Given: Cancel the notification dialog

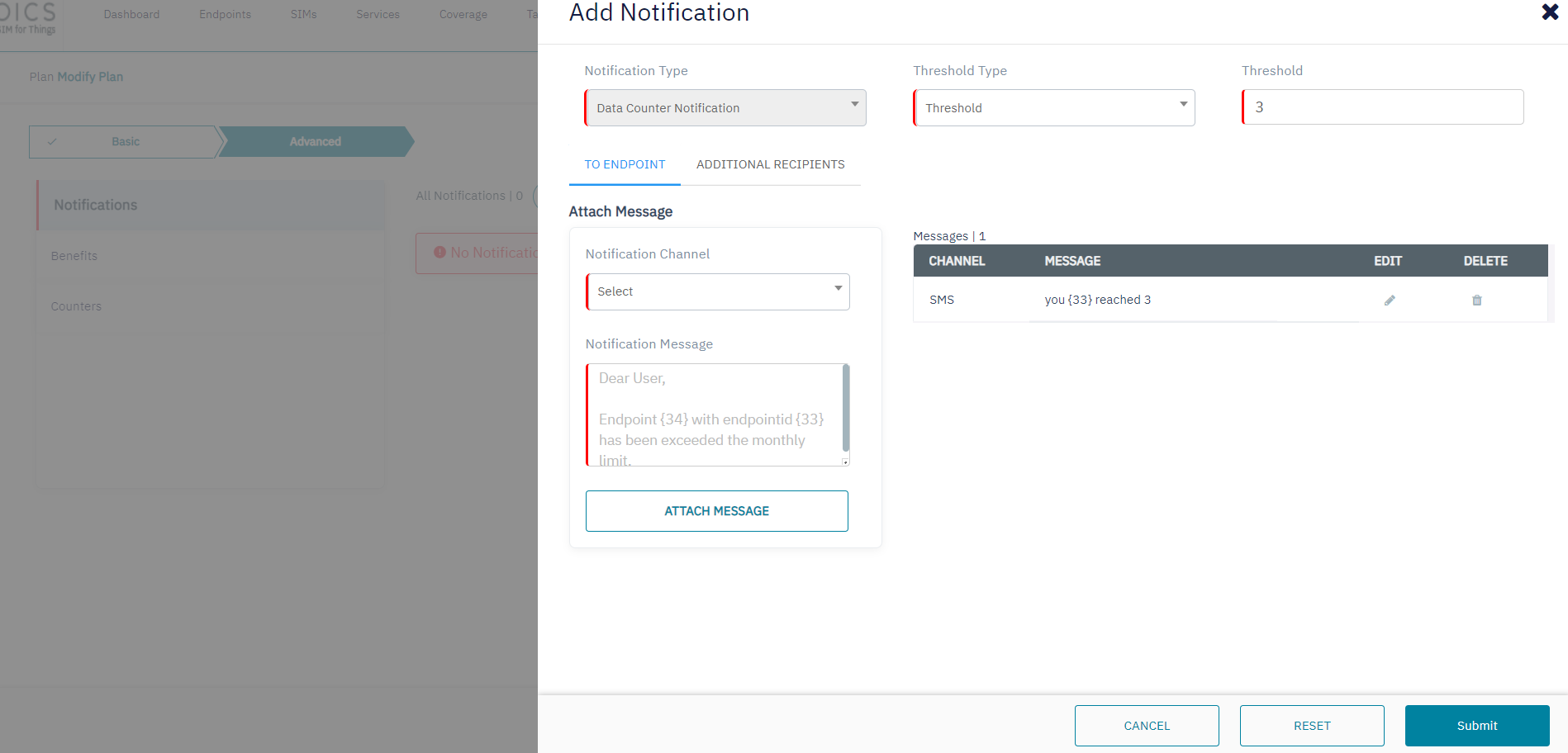Looking at the screenshot, I should (1146, 726).
